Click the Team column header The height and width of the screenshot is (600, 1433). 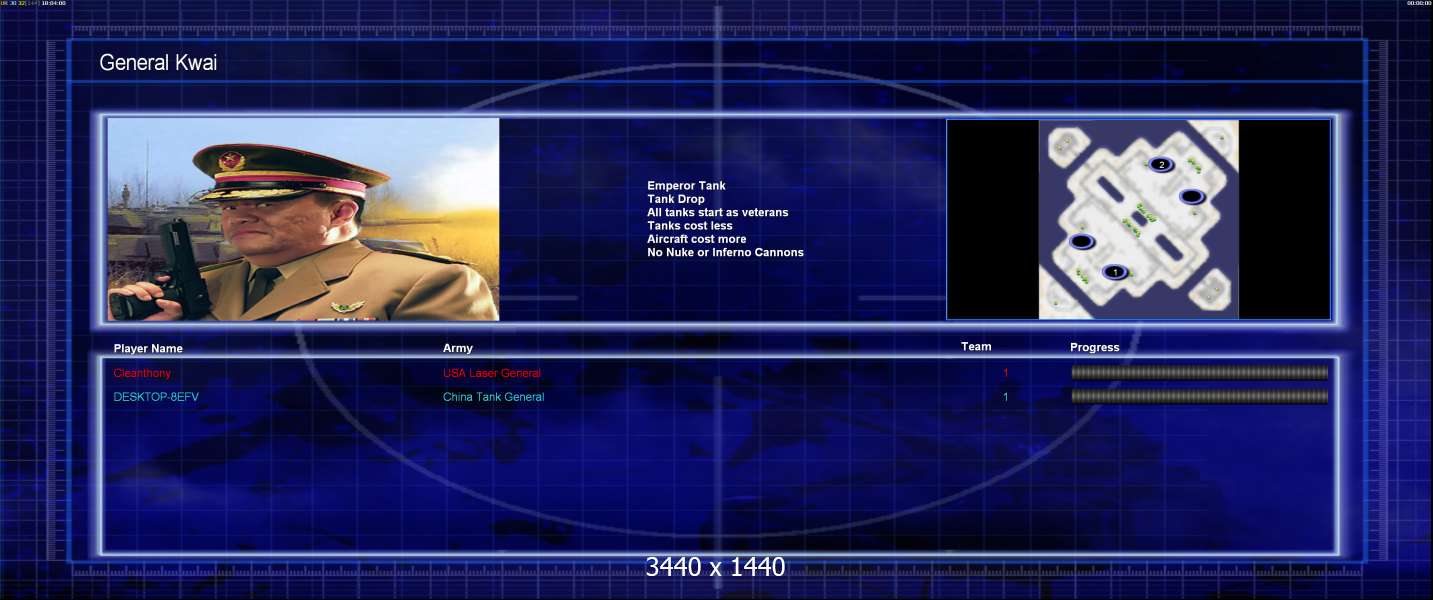point(976,347)
